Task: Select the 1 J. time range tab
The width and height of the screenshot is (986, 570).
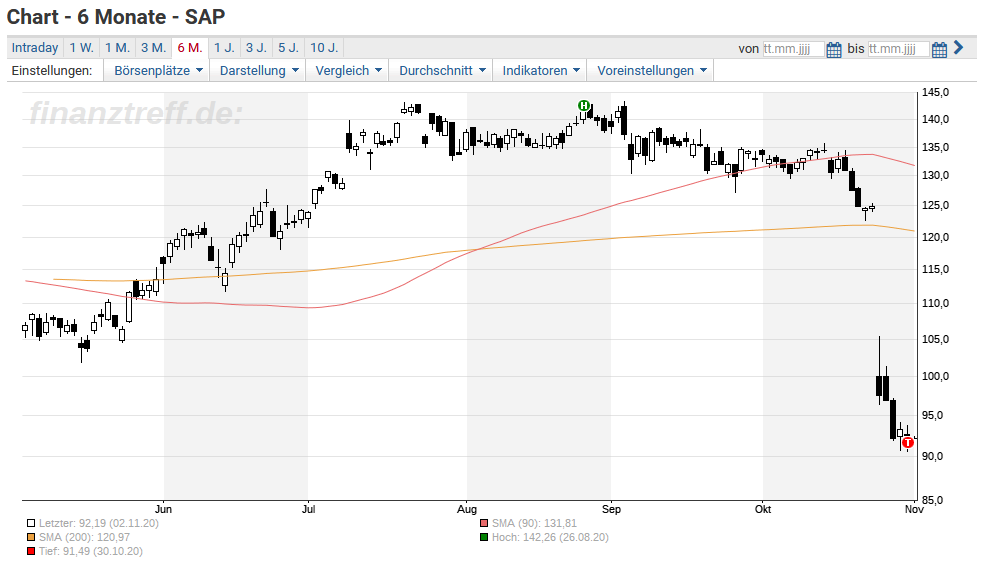Action: click(x=224, y=48)
